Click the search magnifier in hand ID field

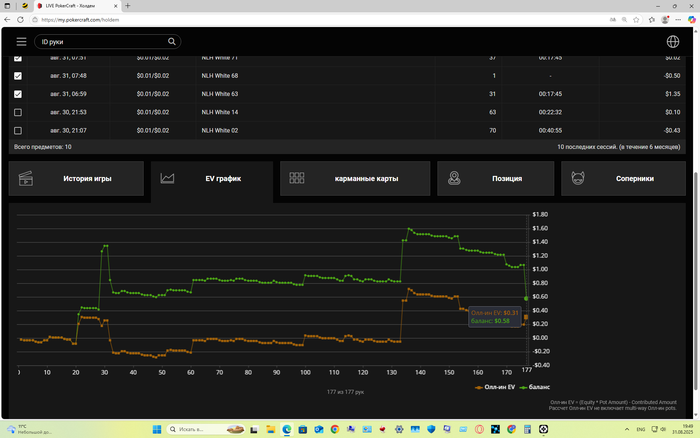171,42
